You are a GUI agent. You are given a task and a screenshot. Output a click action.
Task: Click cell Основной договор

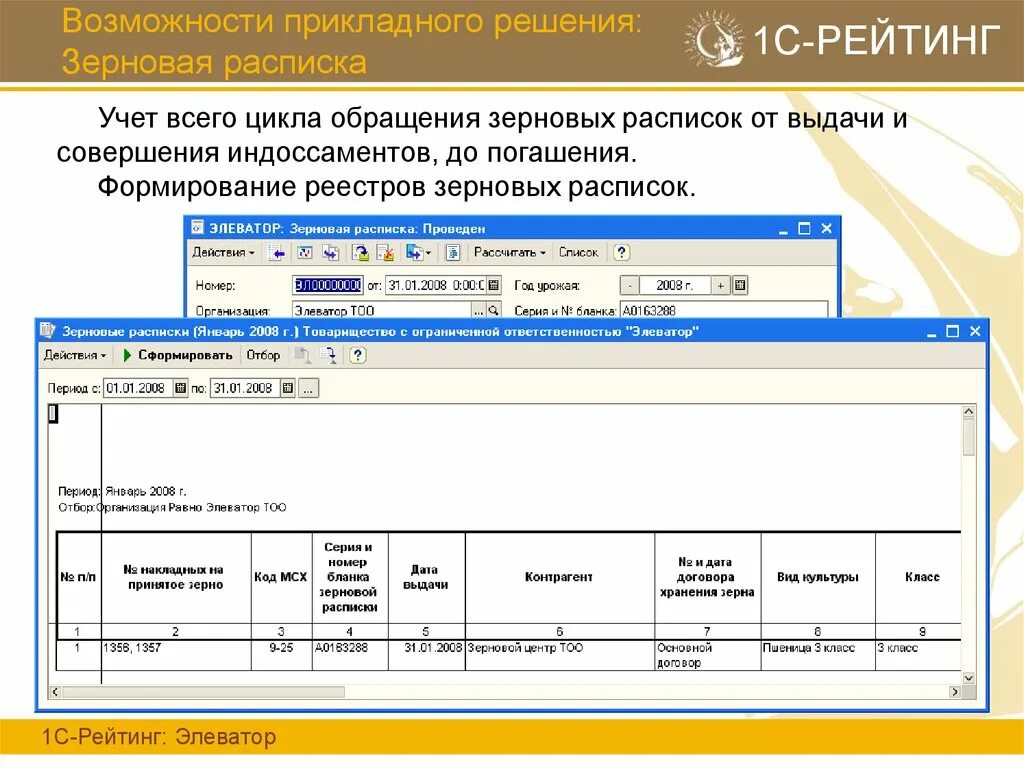(x=707, y=655)
